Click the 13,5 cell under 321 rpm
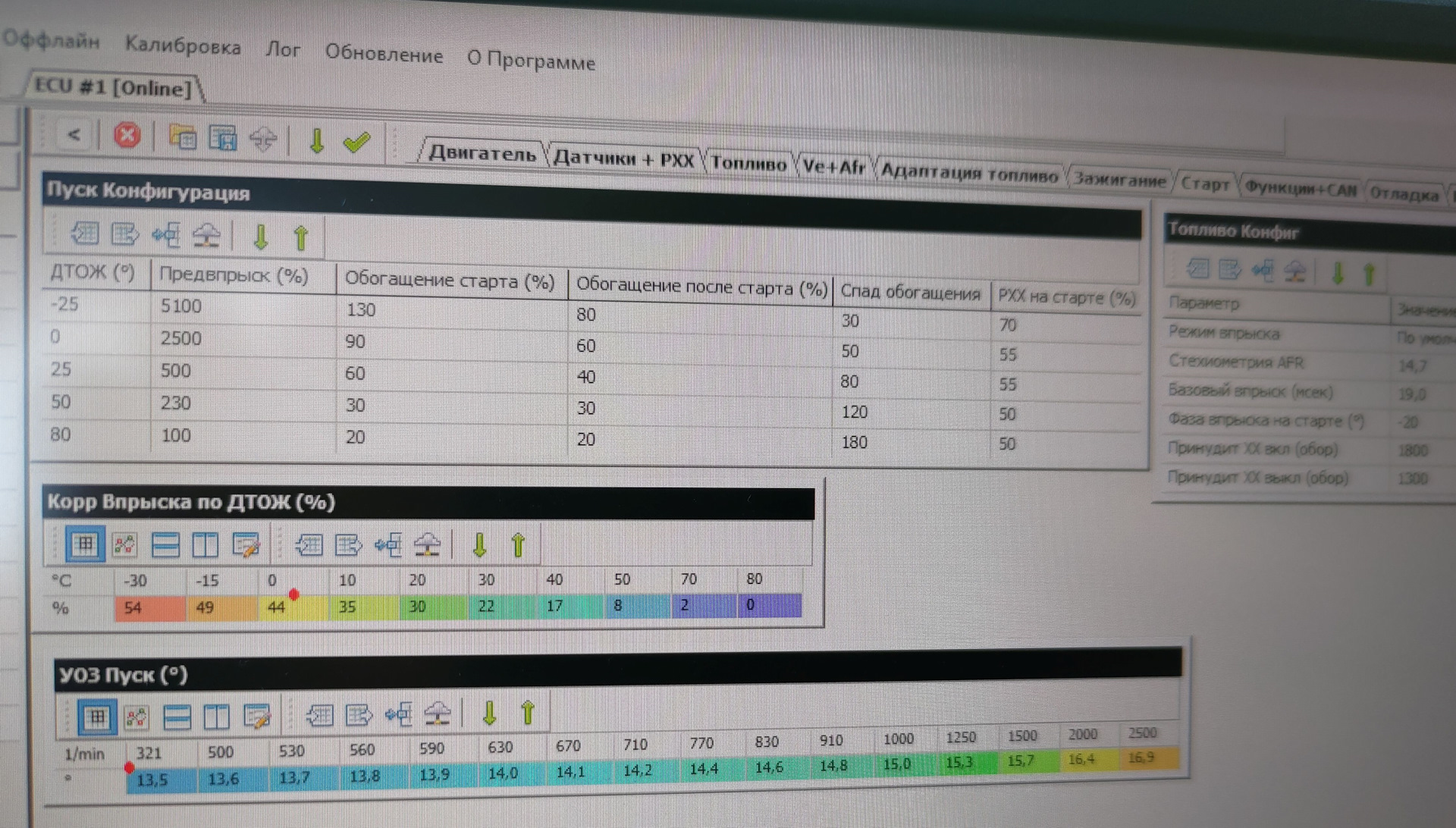 162,780
